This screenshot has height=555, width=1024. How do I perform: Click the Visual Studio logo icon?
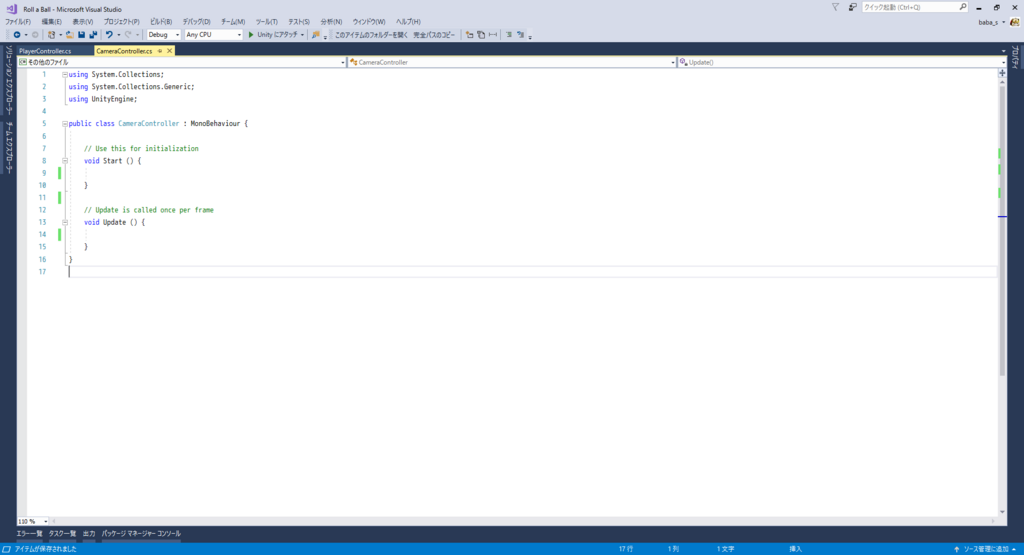pyautogui.click(x=11, y=9)
